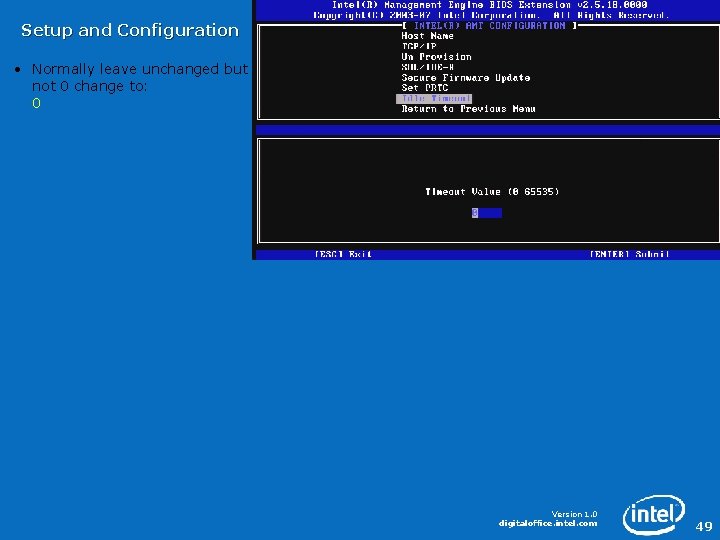720x540 pixels.
Task: Click the Timeout Value (0-65535) label
Action: click(x=492, y=191)
